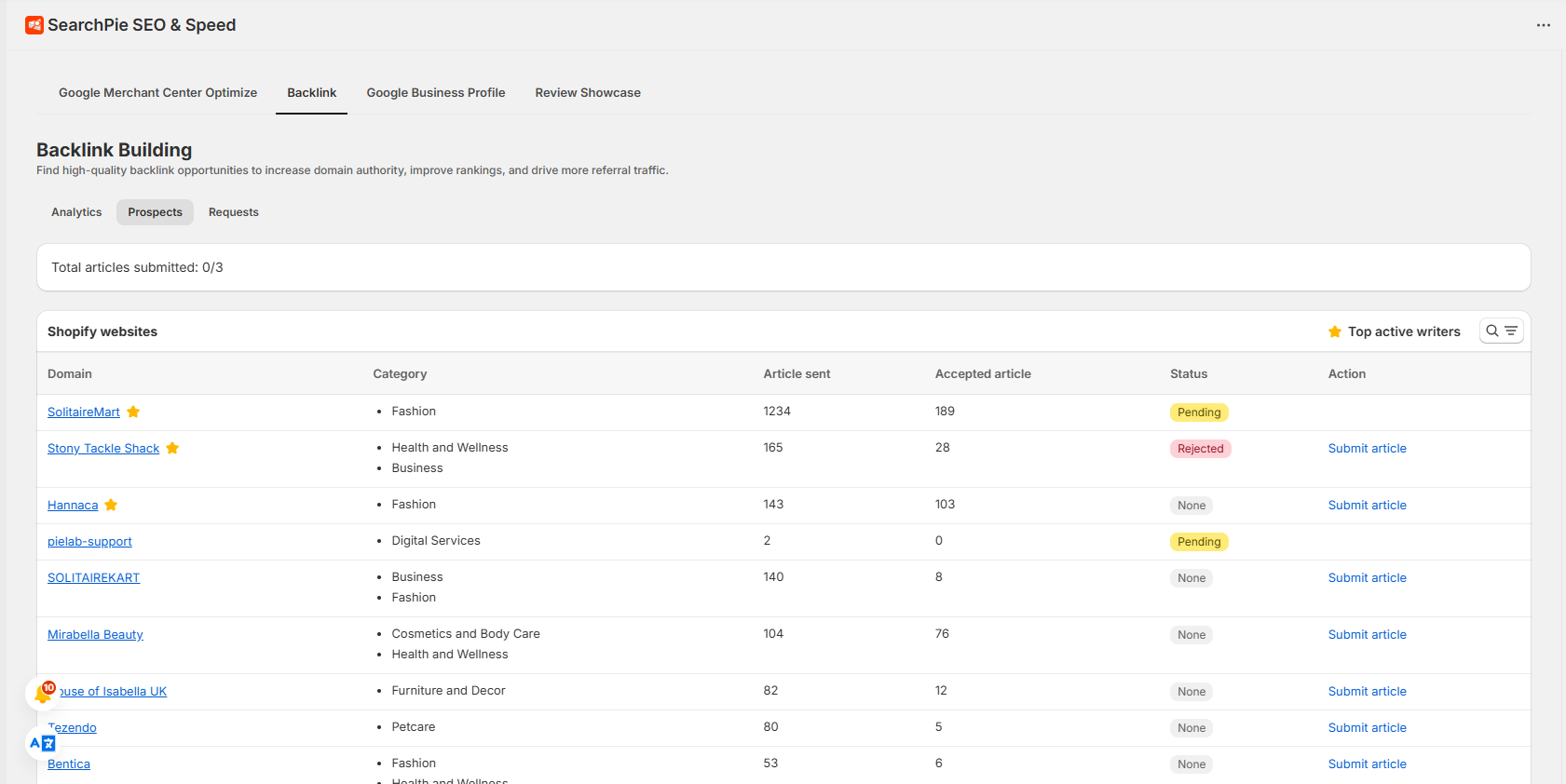Open the pielab-support domain link
The image size is (1566, 784).
(x=89, y=541)
